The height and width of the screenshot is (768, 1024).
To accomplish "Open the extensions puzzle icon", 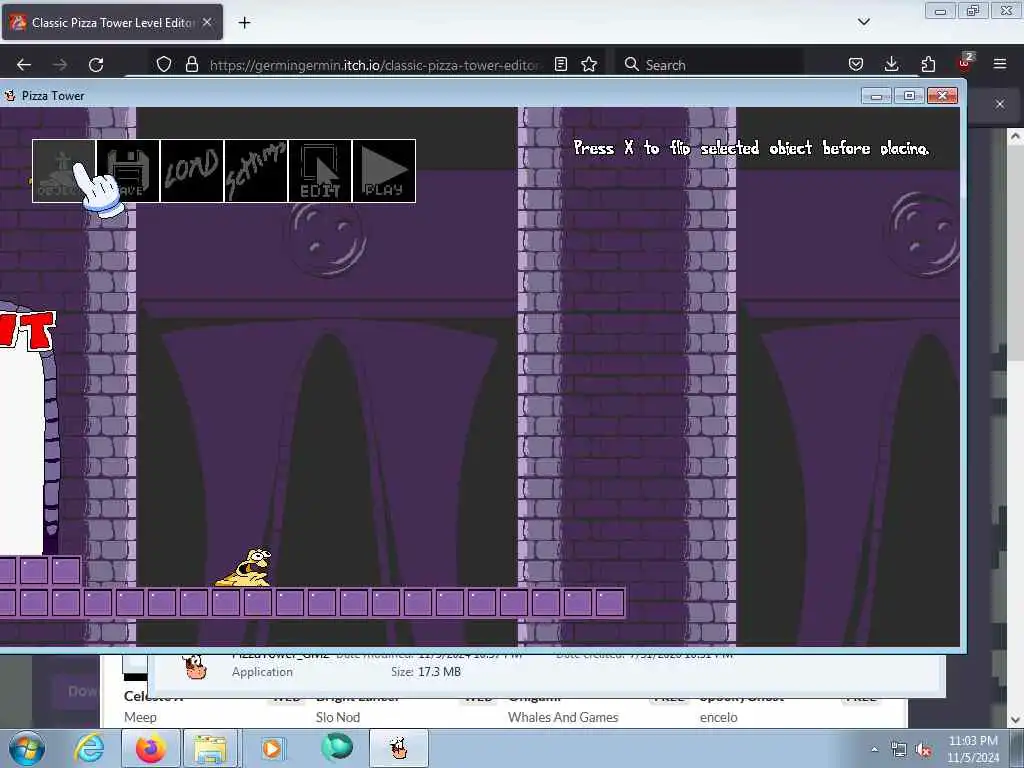I will [928, 64].
